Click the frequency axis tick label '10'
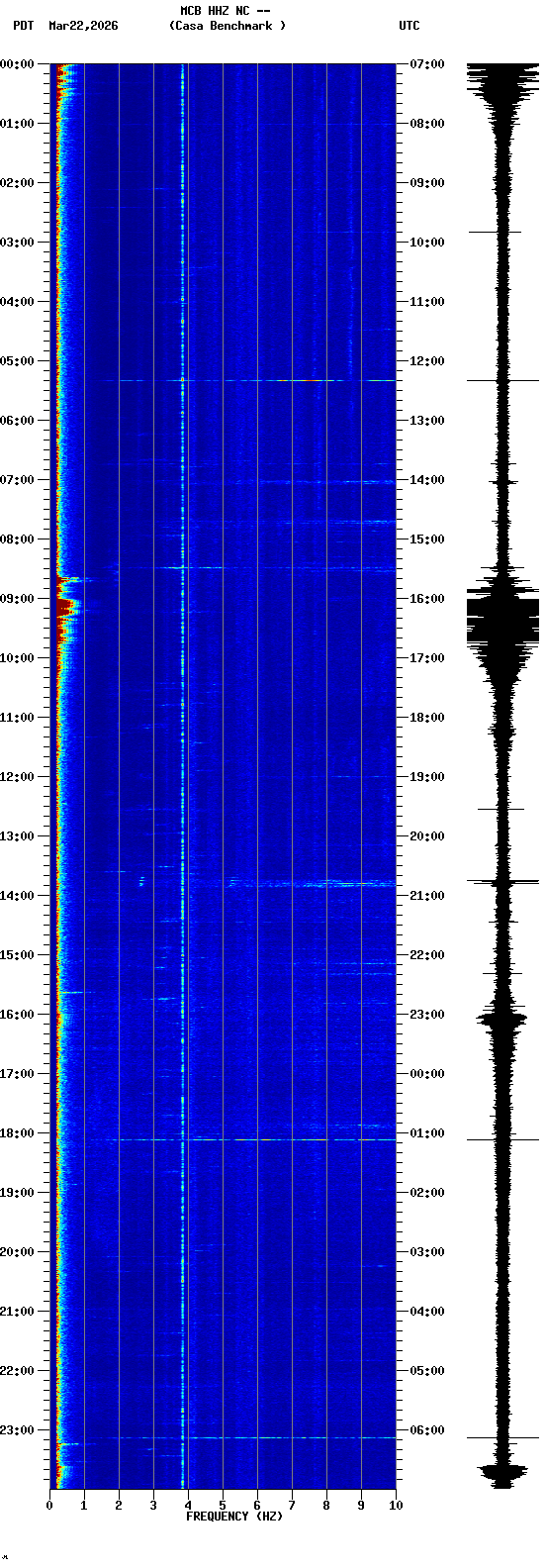The height and width of the screenshot is (1568, 546). 396,1506
